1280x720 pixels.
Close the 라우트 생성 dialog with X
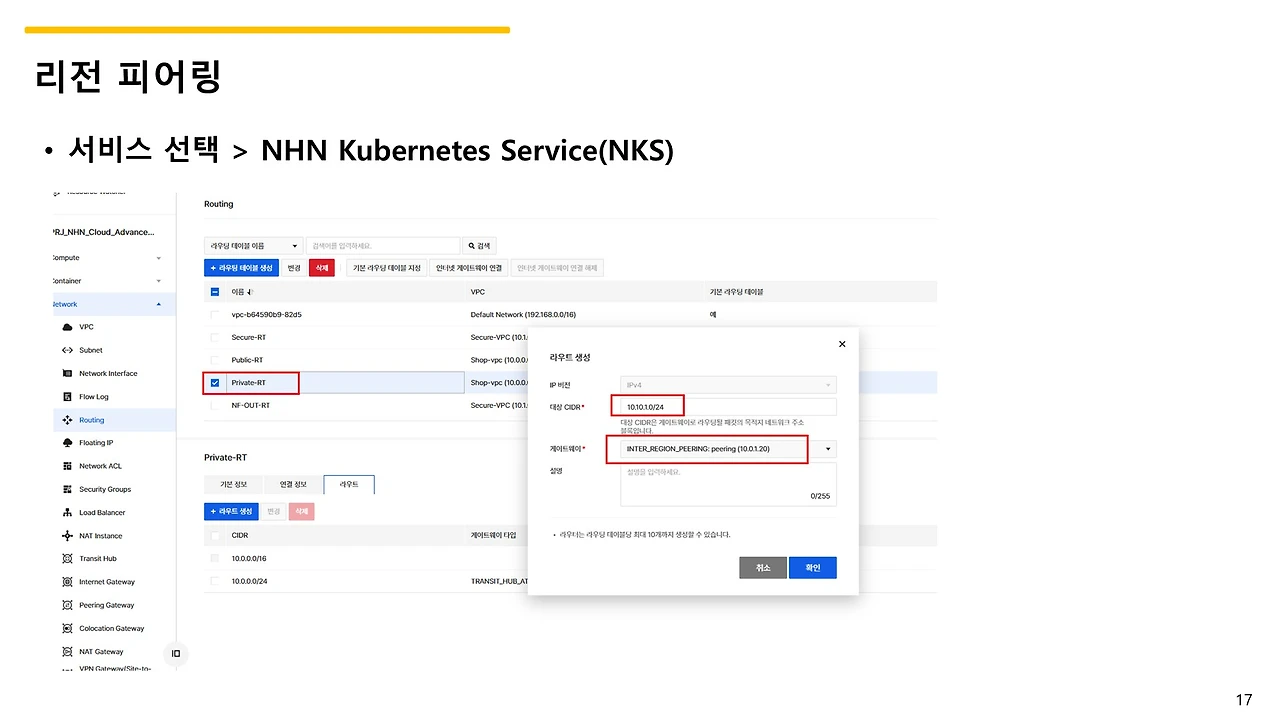pyautogui.click(x=842, y=344)
